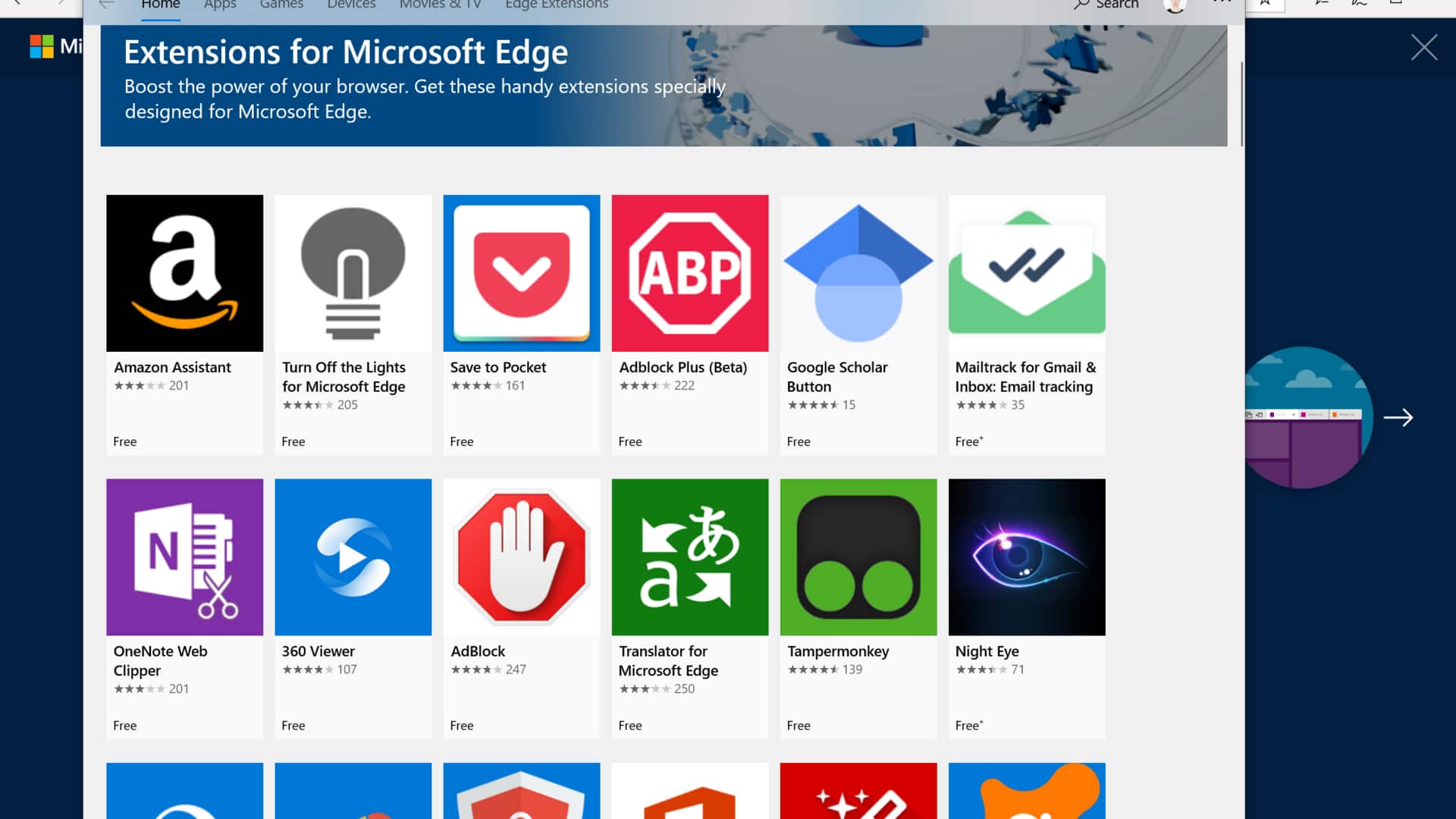
Task: Click the Free price under Mailtrack
Action: 969,441
